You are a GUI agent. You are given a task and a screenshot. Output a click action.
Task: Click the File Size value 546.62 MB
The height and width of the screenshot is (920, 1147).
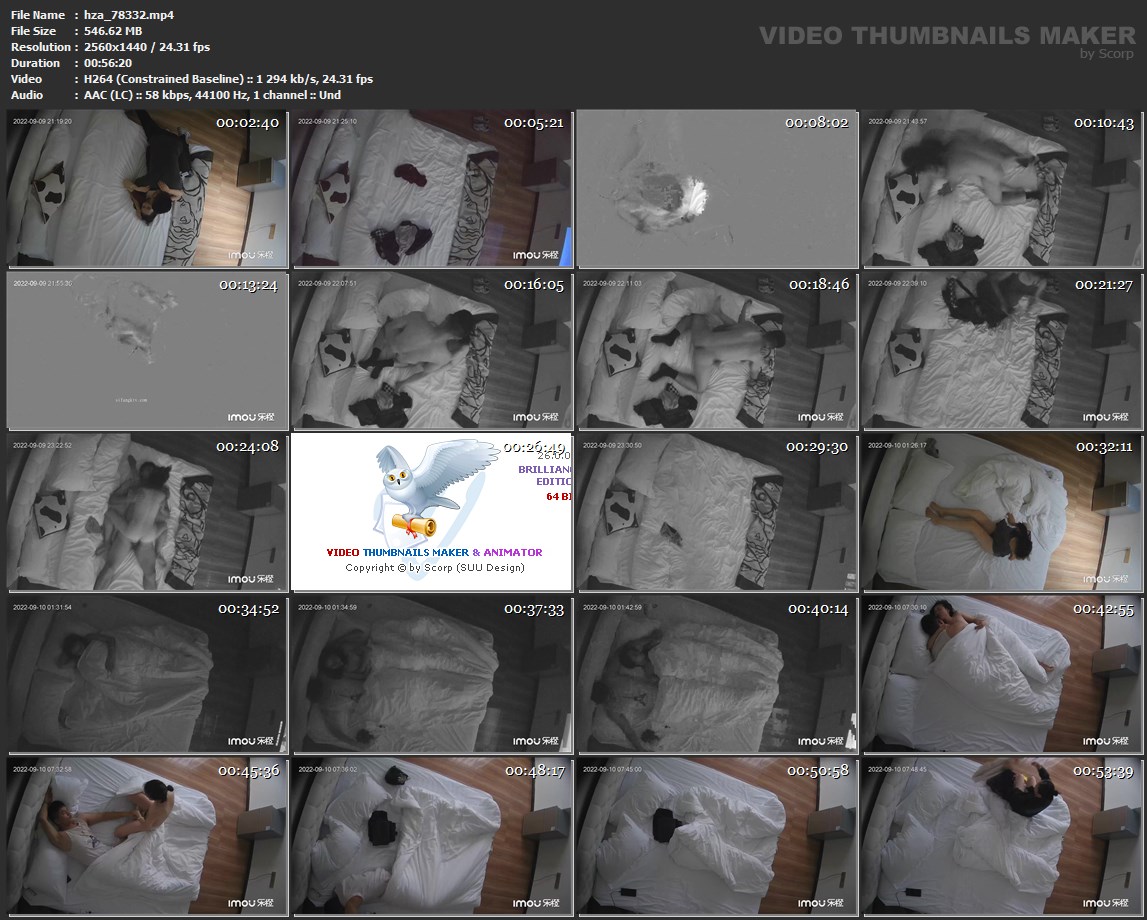[x=113, y=31]
